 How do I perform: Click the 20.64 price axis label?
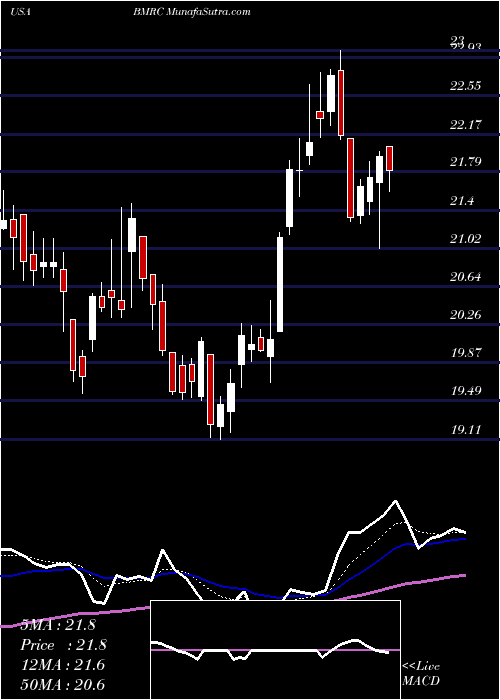(466, 277)
